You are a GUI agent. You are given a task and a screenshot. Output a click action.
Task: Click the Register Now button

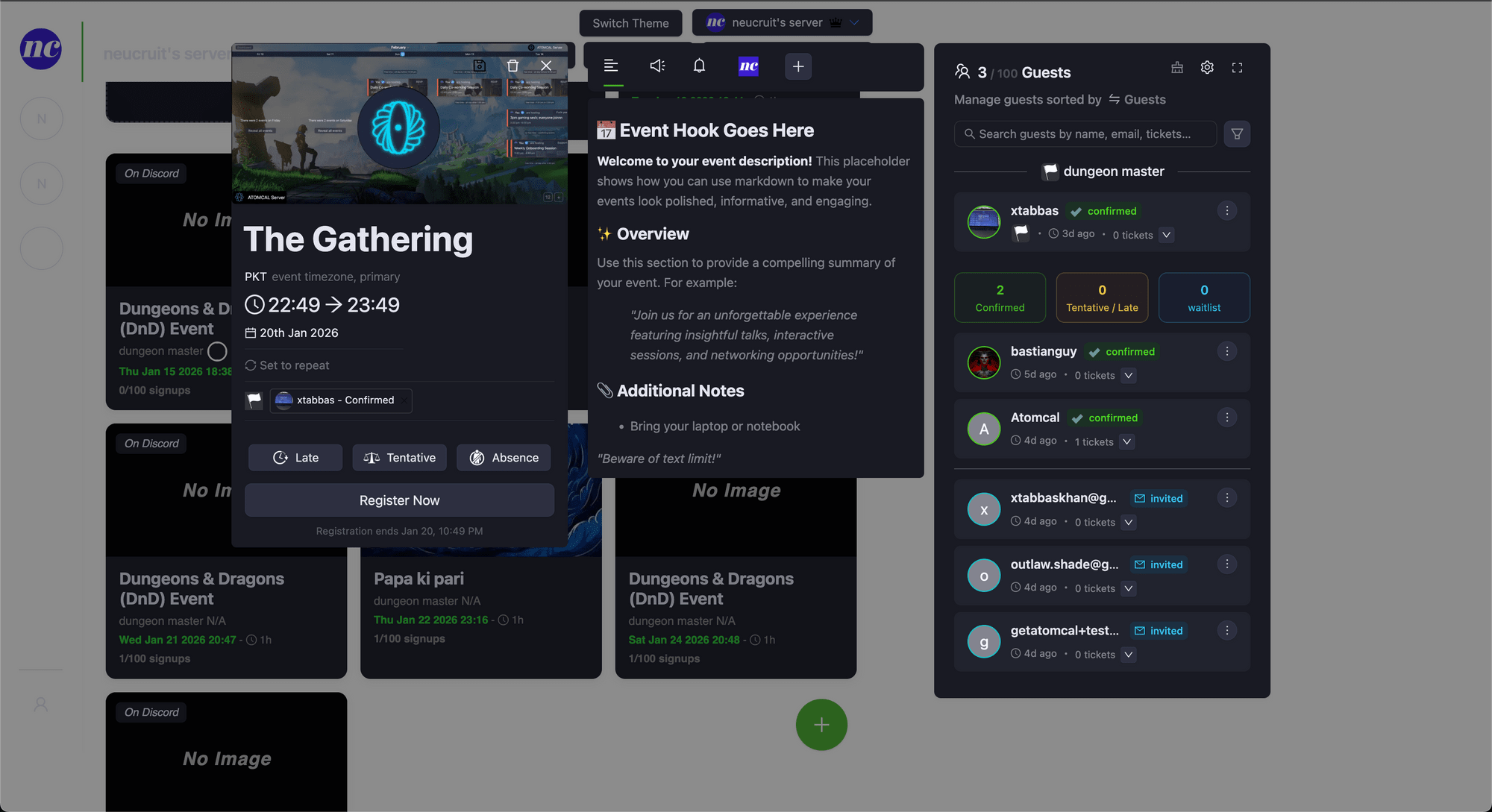(x=399, y=500)
